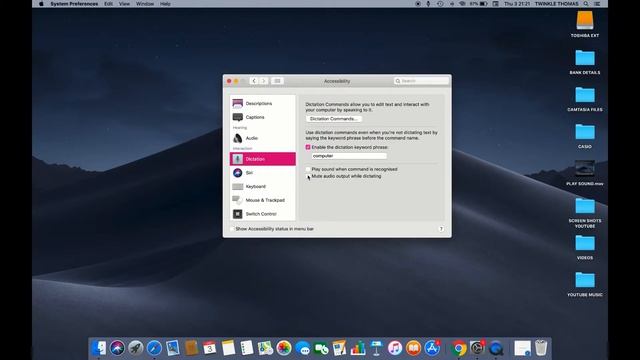Open the Edit menu

(108, 4)
